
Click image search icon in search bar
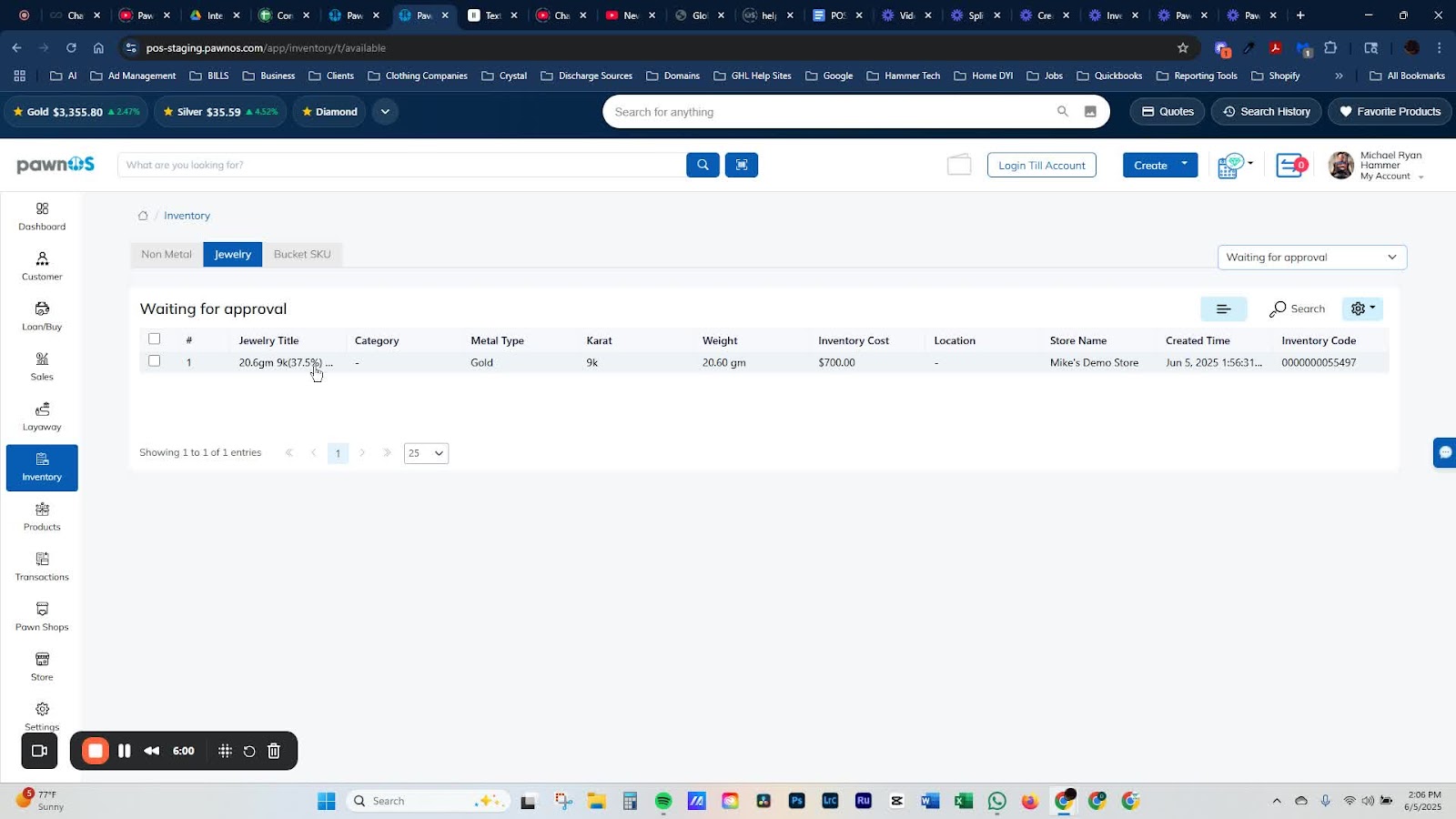point(1090,112)
